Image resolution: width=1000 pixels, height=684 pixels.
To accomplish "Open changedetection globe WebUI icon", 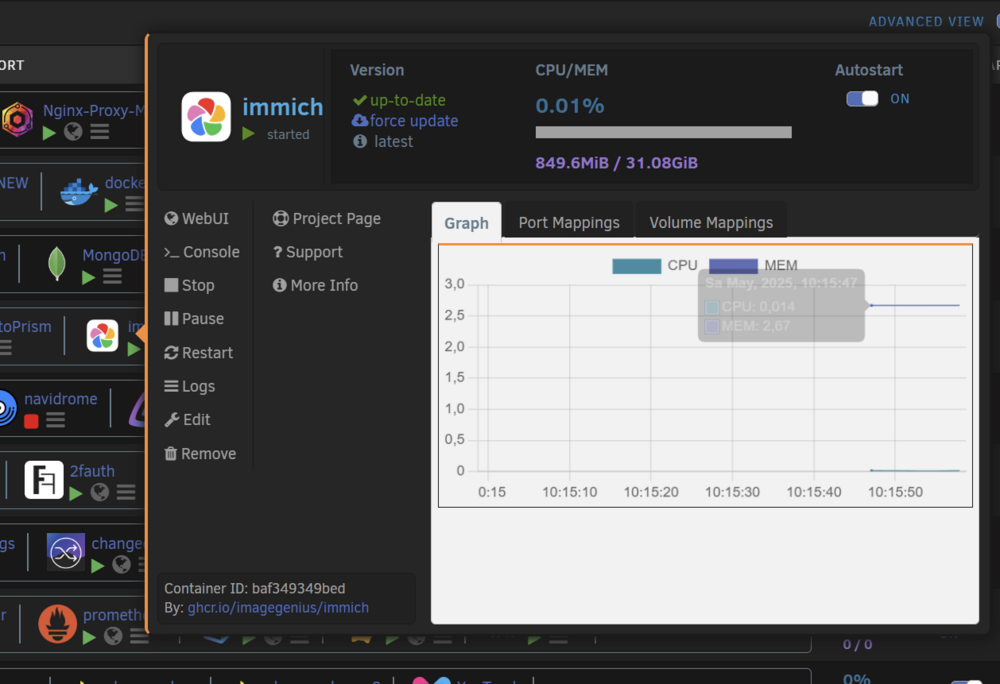I will click(121, 565).
